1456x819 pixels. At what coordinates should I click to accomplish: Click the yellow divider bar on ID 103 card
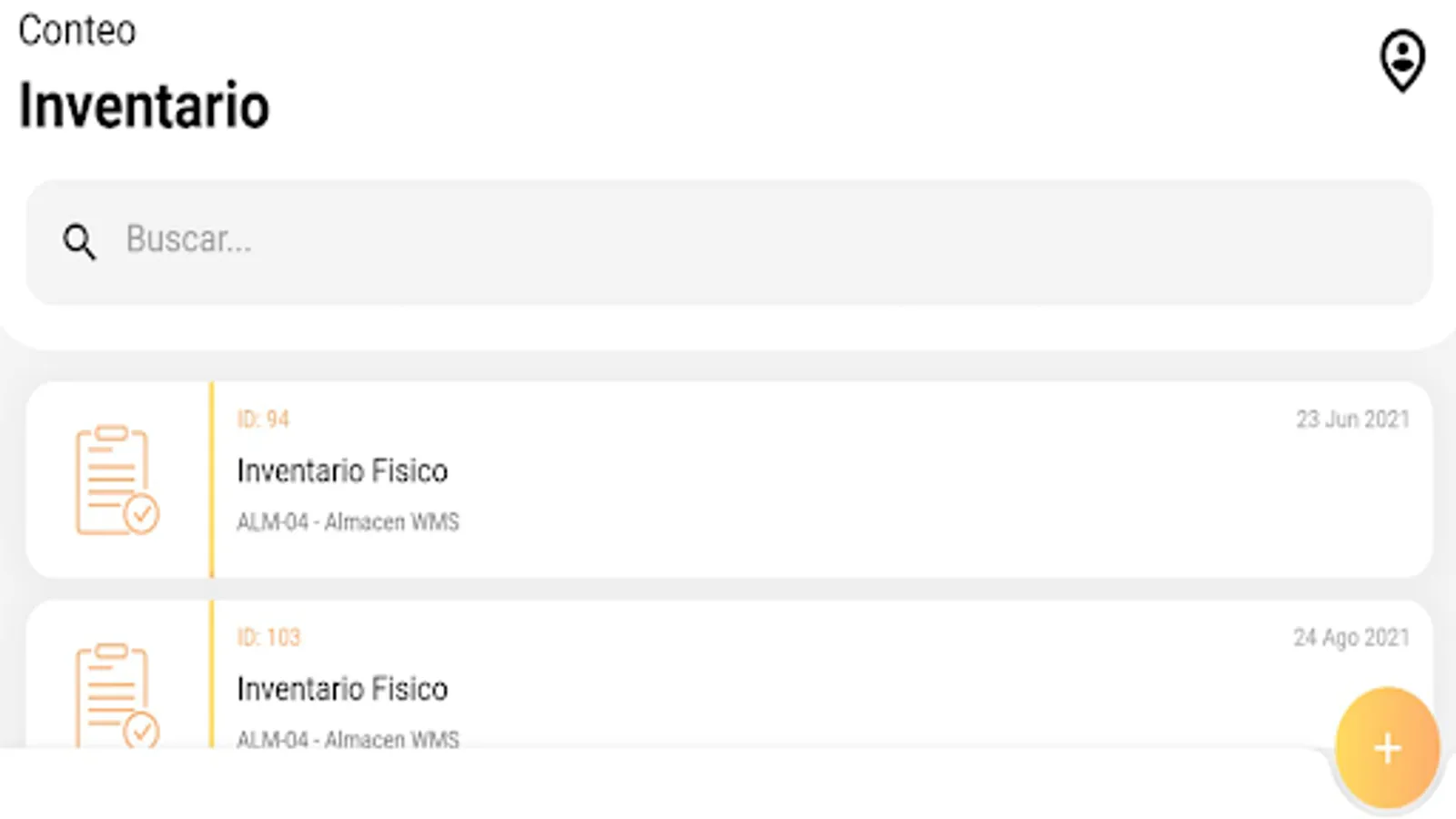(x=212, y=673)
